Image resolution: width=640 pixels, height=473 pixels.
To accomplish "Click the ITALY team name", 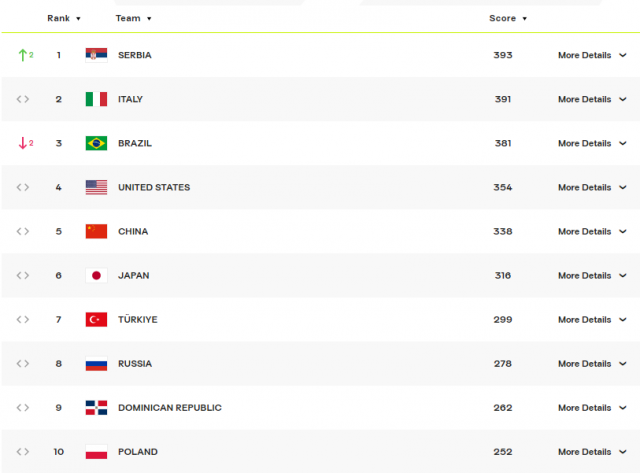I will tap(130, 99).
